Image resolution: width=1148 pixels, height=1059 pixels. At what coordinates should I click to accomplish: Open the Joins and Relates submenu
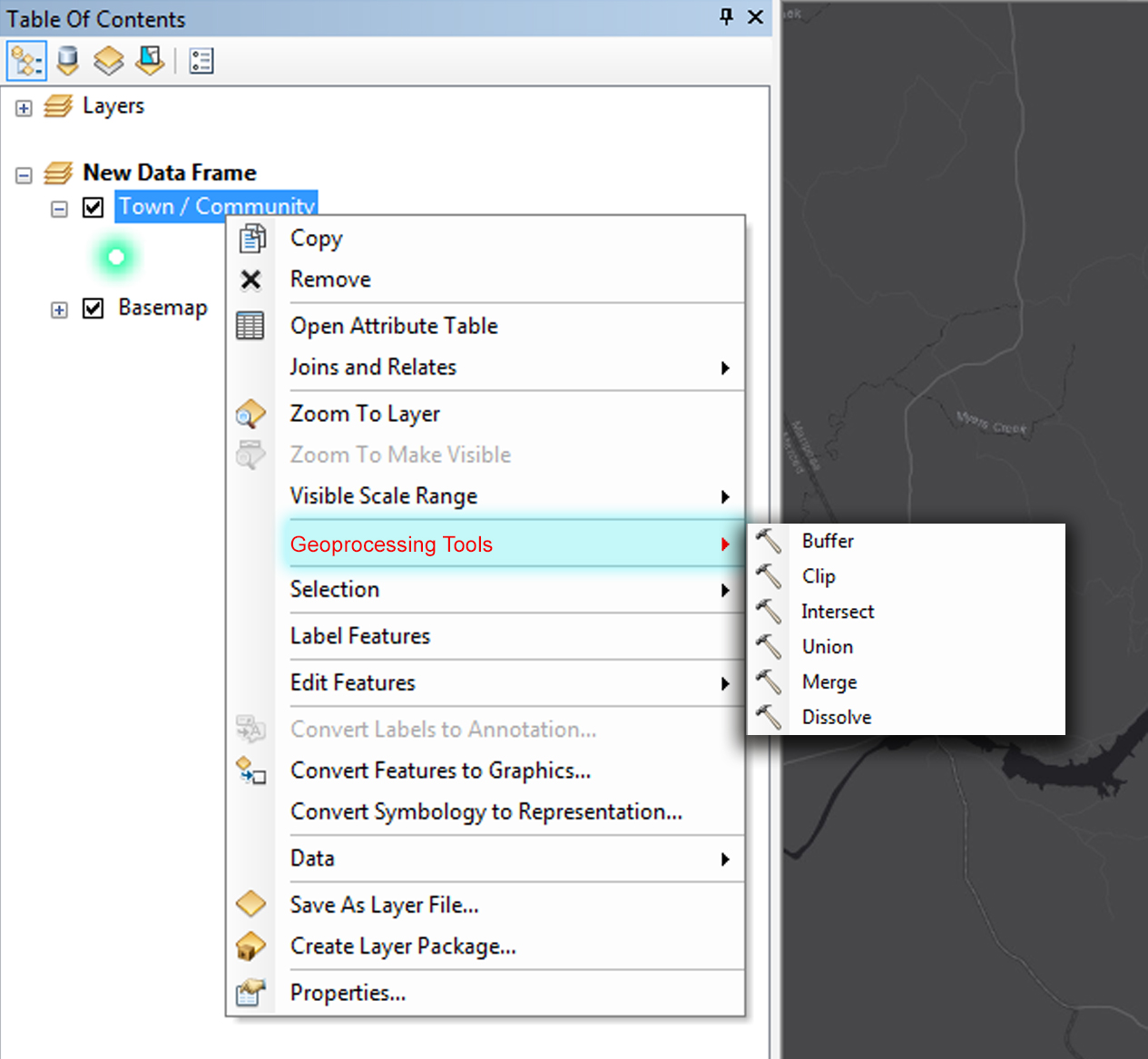click(373, 367)
